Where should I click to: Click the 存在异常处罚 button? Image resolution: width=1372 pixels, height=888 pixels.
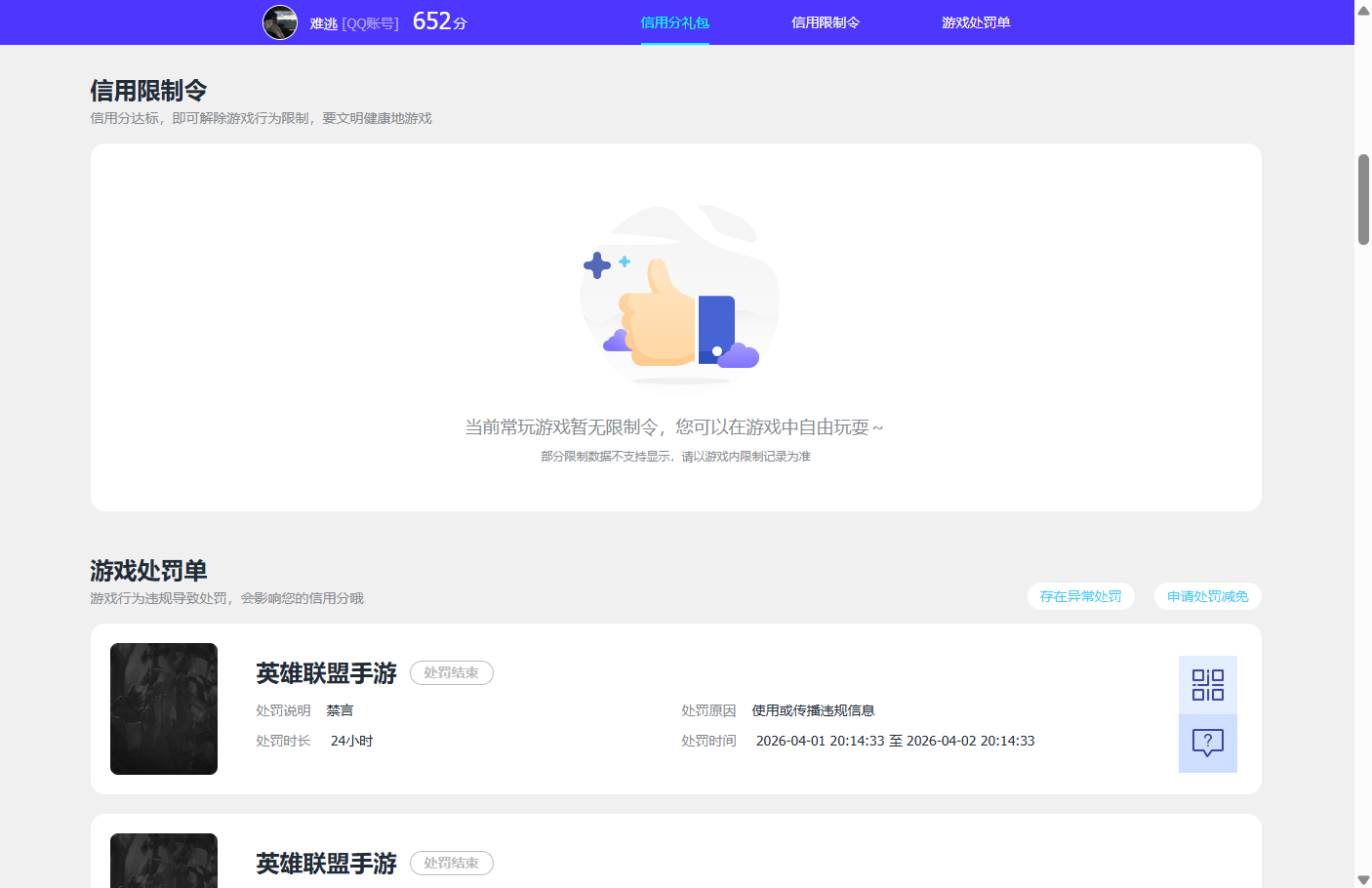tap(1080, 595)
